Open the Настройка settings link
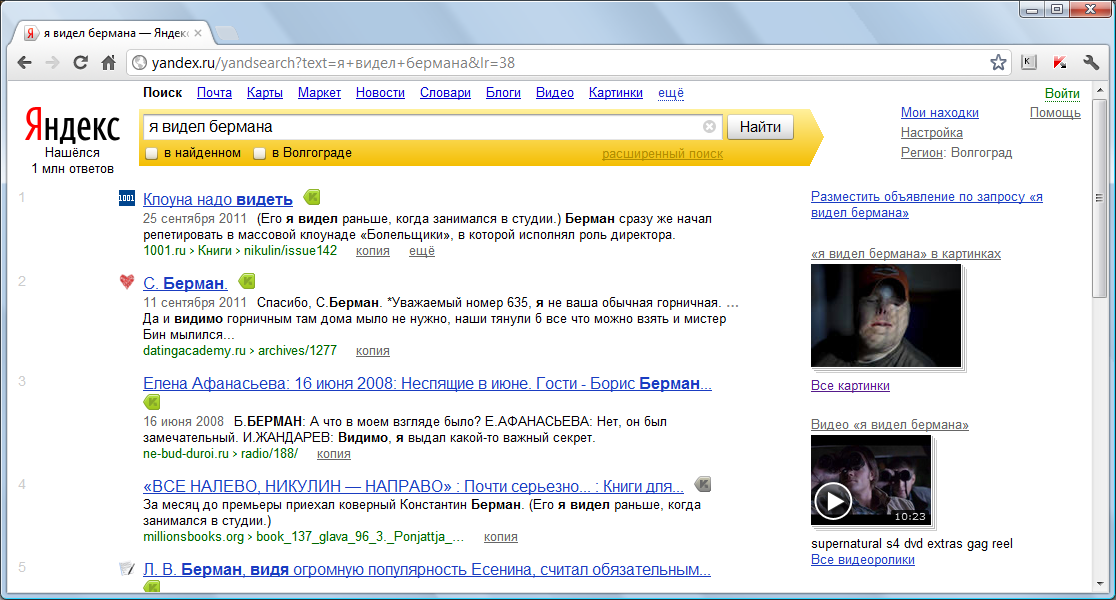Screen dimensions: 1116x600 pyautogui.click(x=932, y=132)
